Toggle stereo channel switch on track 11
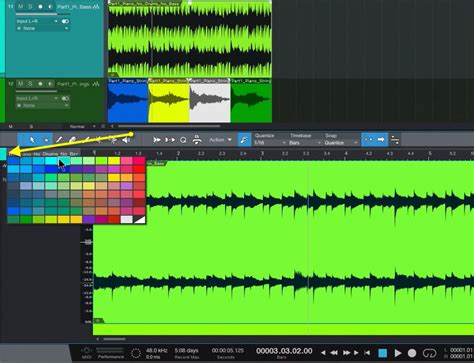The height and width of the screenshot is (363, 474). pyautogui.click(x=65, y=21)
